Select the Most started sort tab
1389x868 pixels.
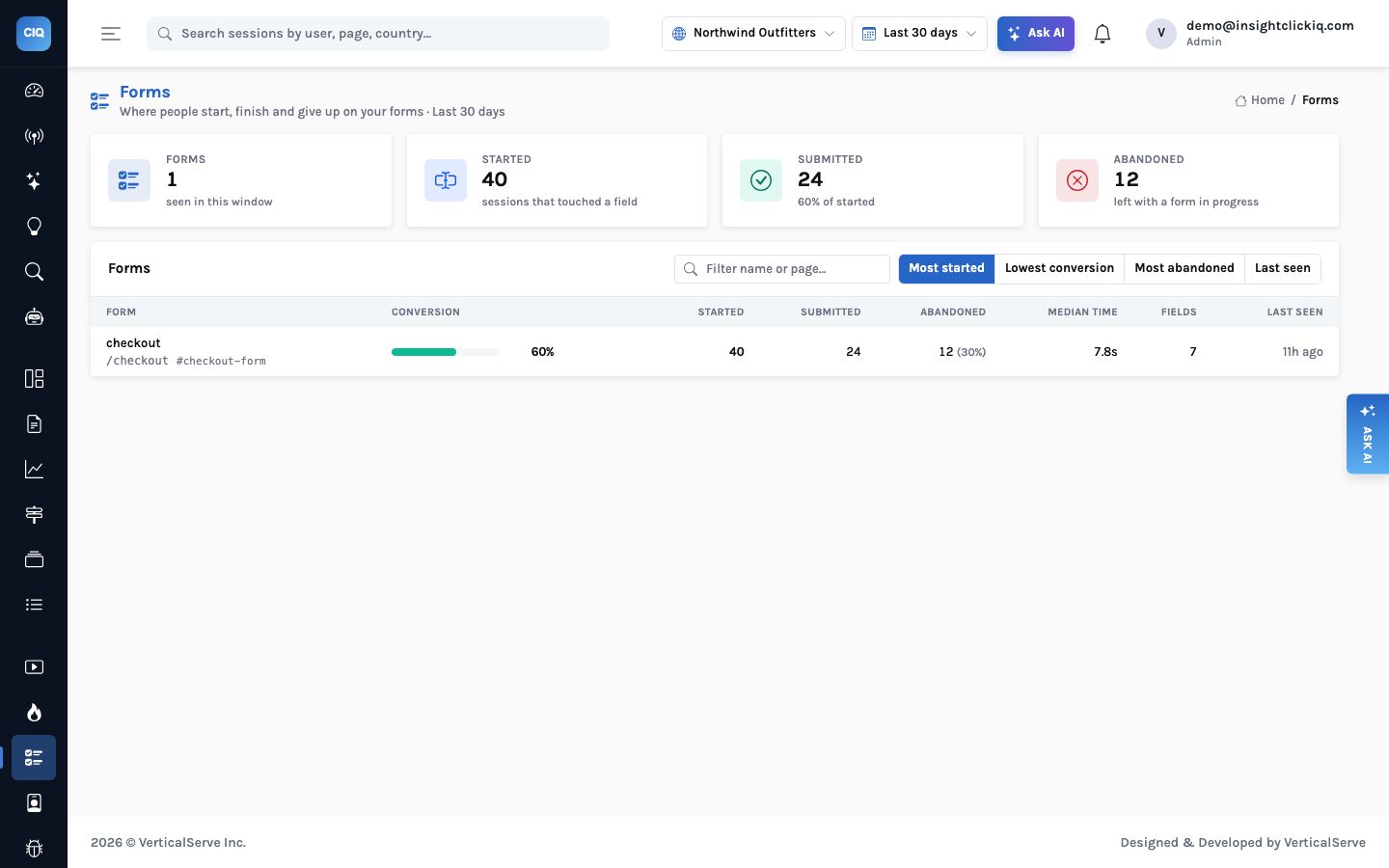[x=946, y=268]
